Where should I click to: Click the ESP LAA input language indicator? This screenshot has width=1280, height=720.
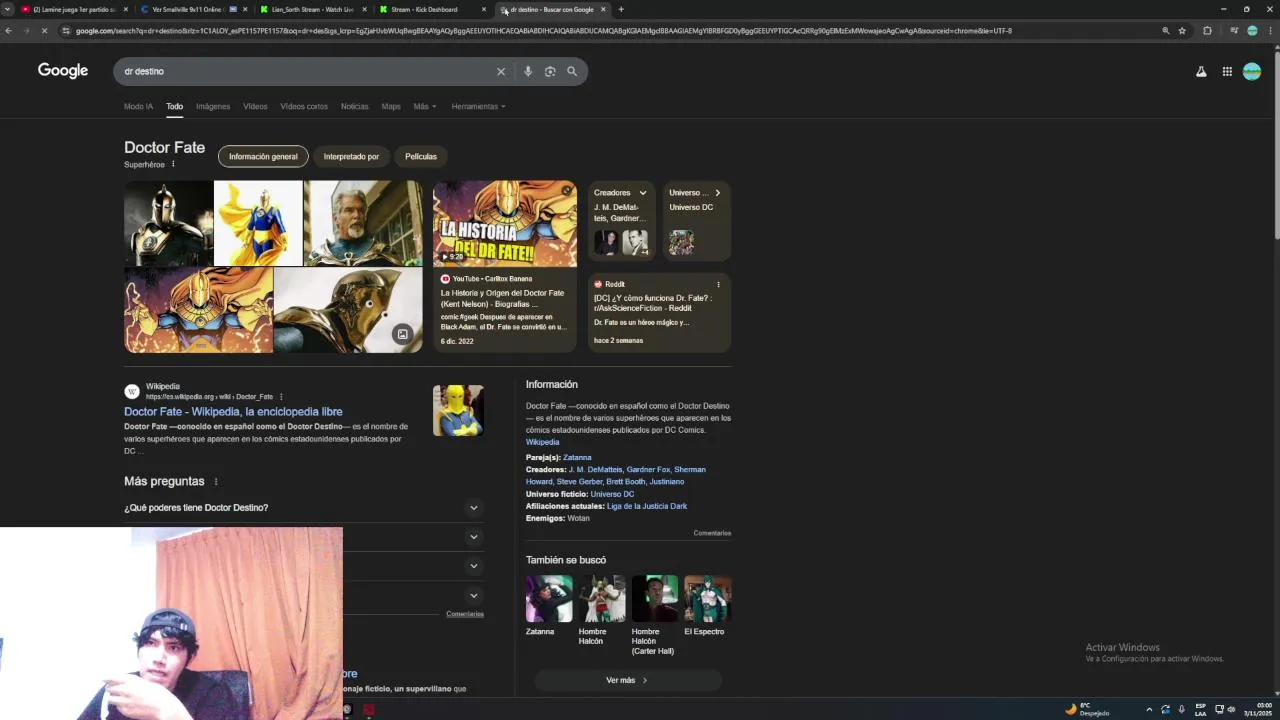tap(1201, 709)
